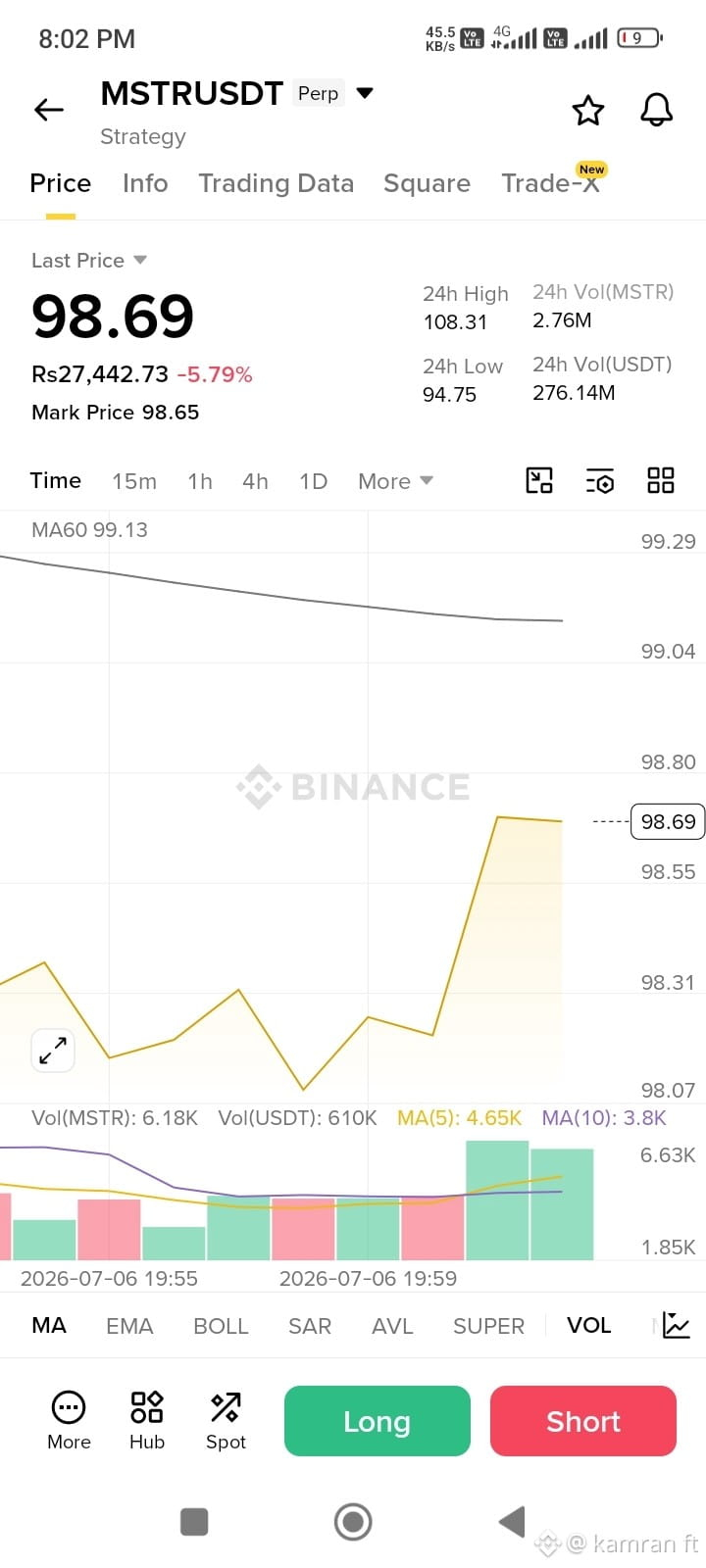
Task: Open chart settings icon
Action: [x=600, y=480]
